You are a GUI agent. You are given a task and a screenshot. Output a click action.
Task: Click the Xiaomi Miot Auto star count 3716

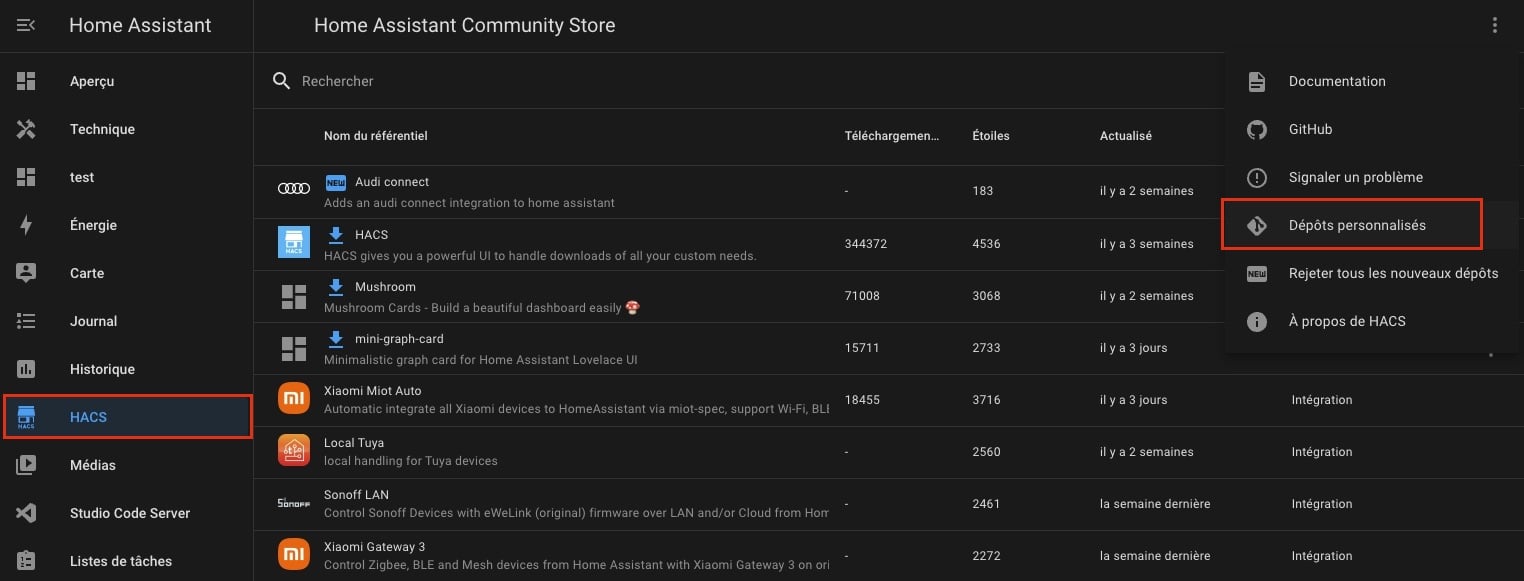(x=986, y=400)
